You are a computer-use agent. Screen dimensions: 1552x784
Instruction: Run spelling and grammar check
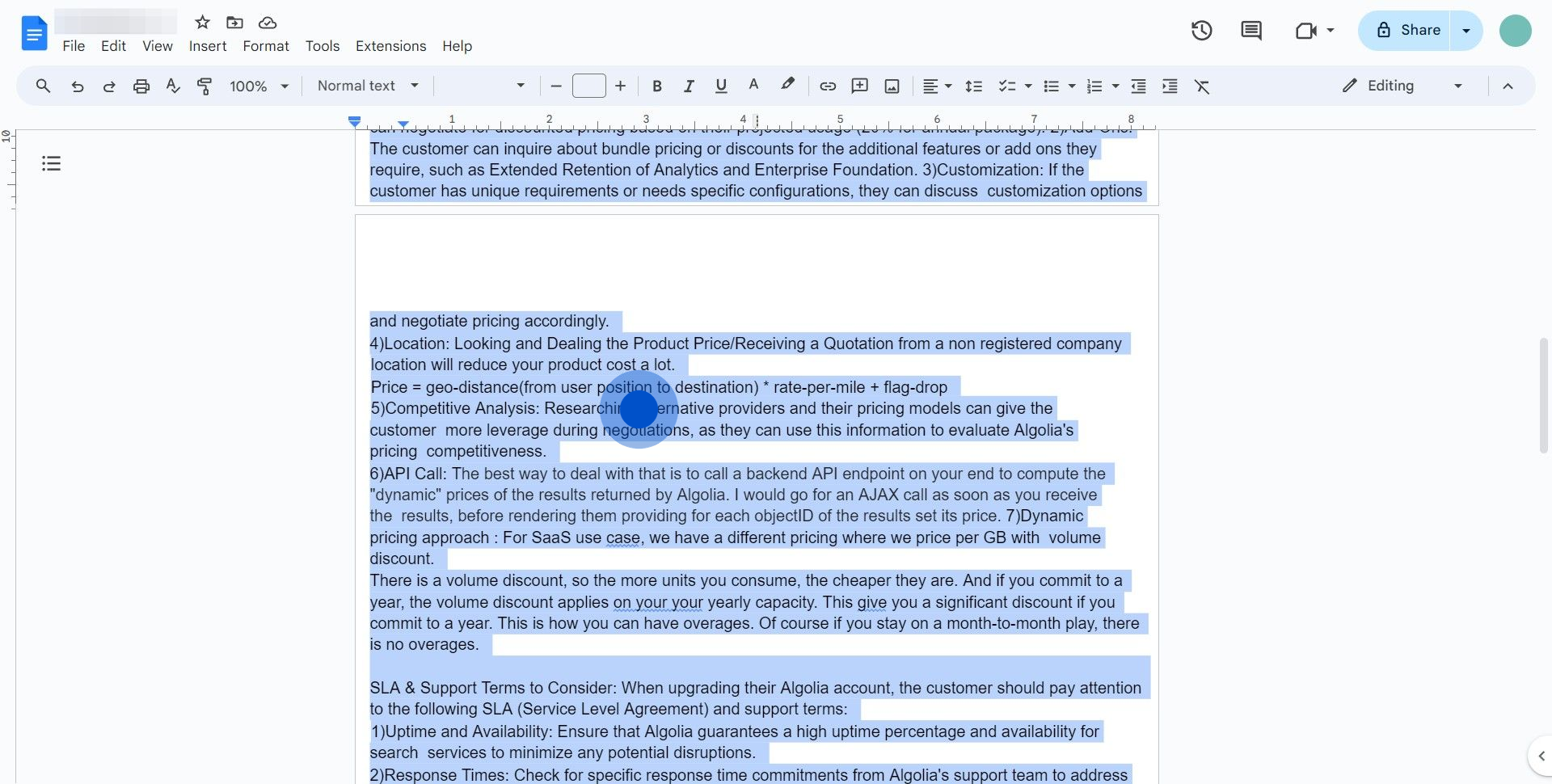click(173, 86)
